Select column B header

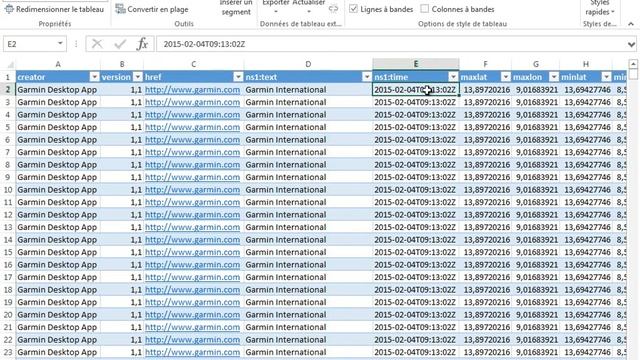click(x=122, y=64)
